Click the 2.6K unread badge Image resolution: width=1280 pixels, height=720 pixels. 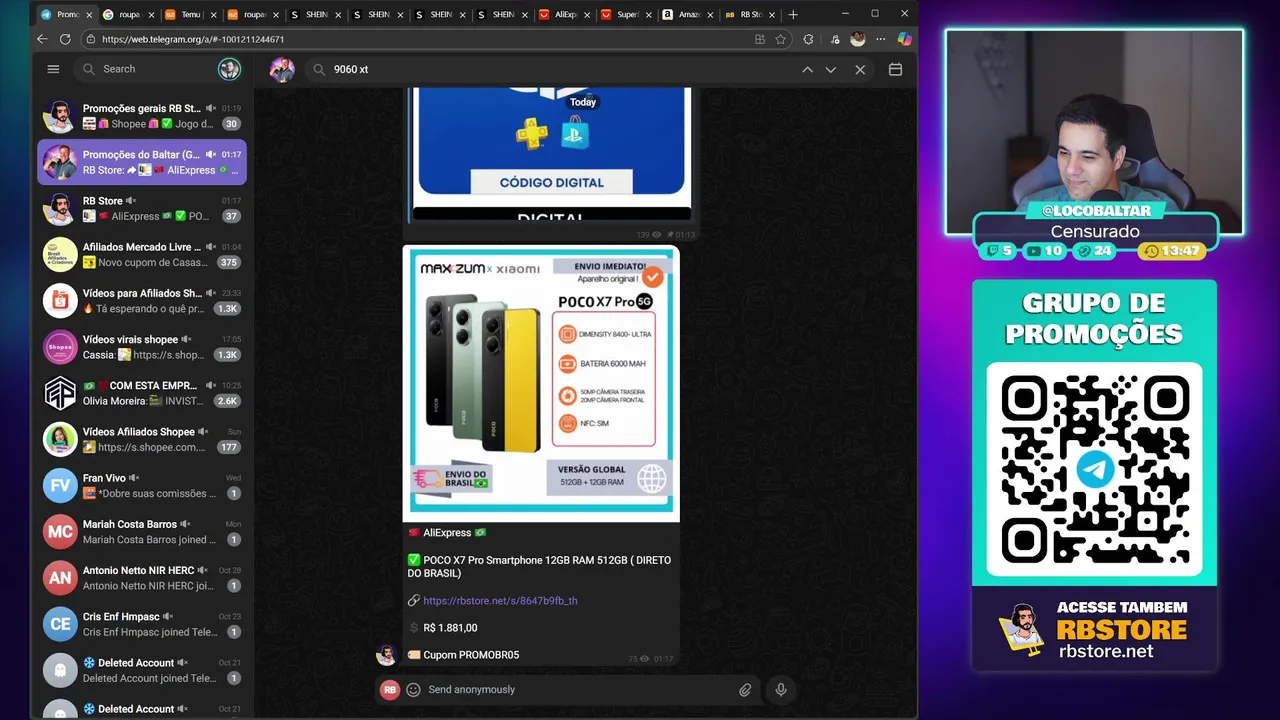(228, 401)
